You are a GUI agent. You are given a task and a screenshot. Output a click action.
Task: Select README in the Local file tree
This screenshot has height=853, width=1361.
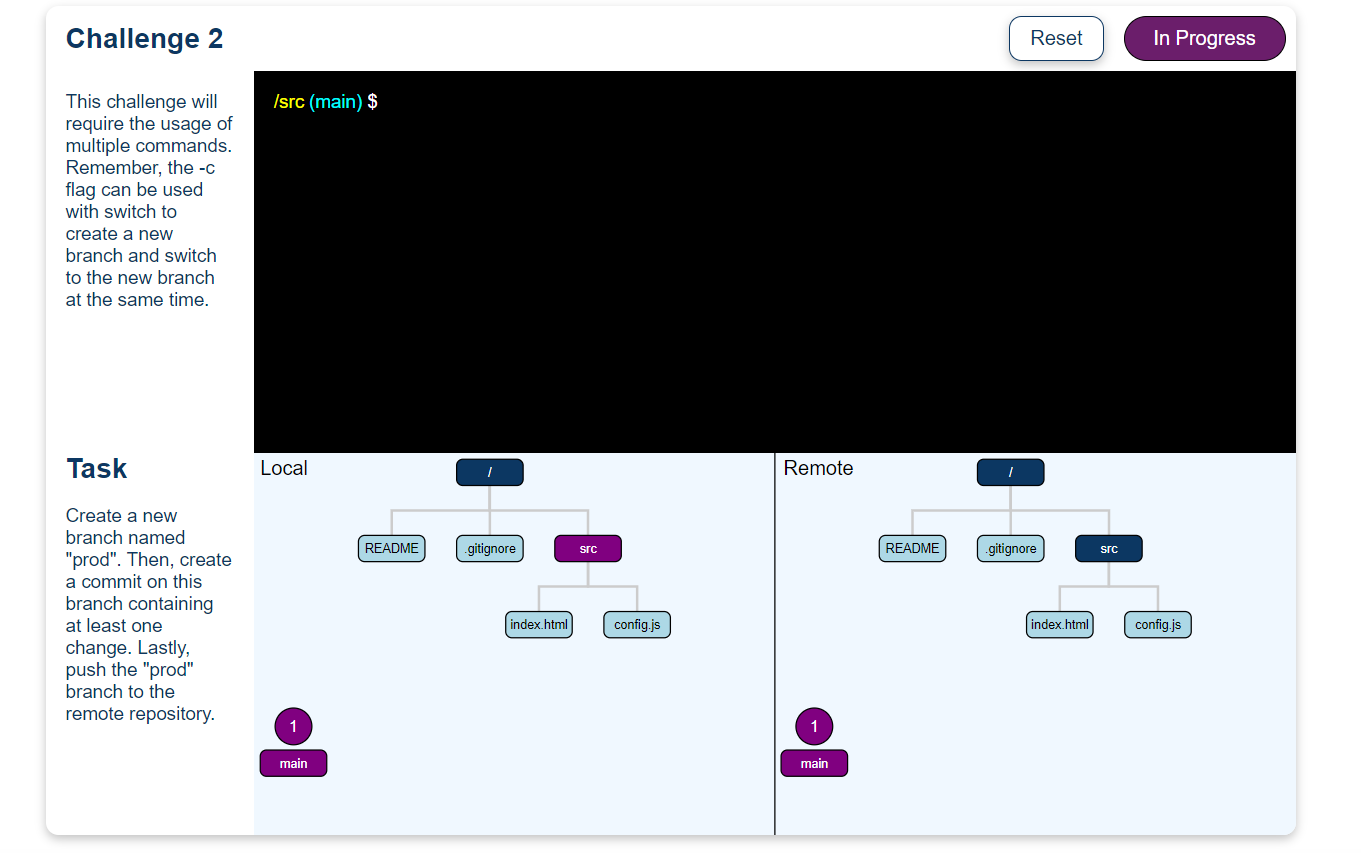(391, 548)
